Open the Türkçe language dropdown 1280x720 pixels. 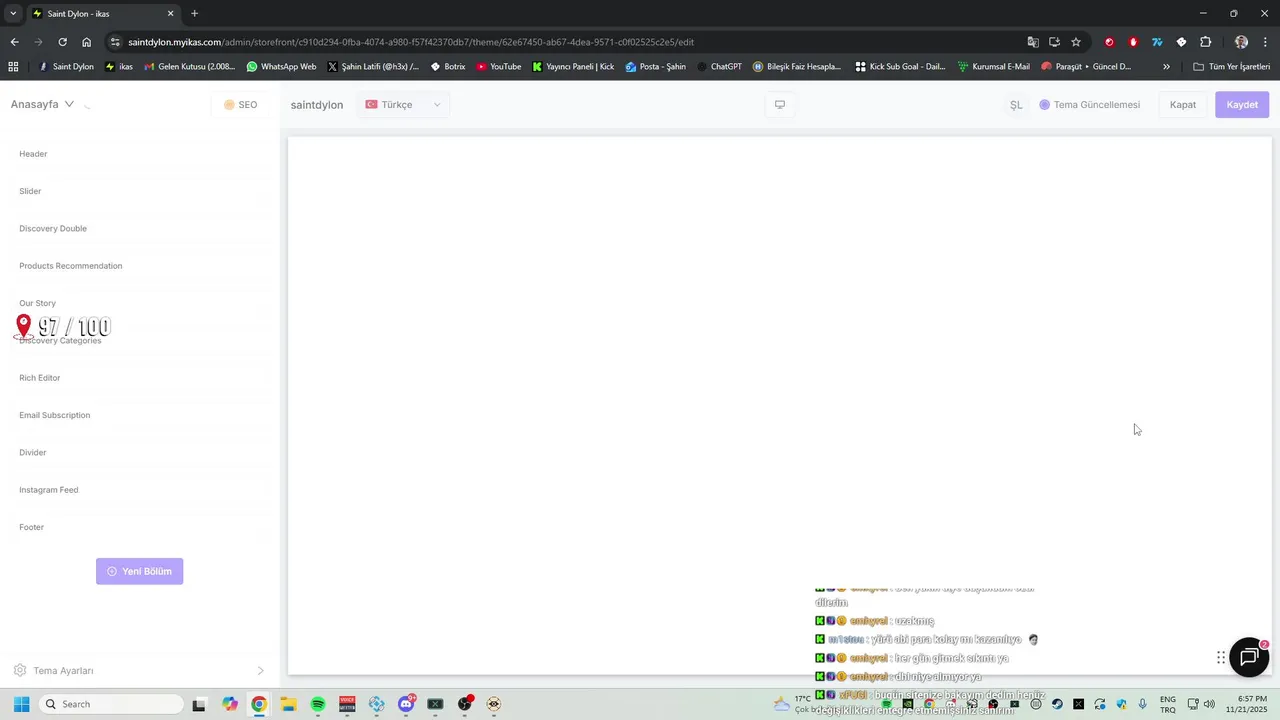pos(404,105)
